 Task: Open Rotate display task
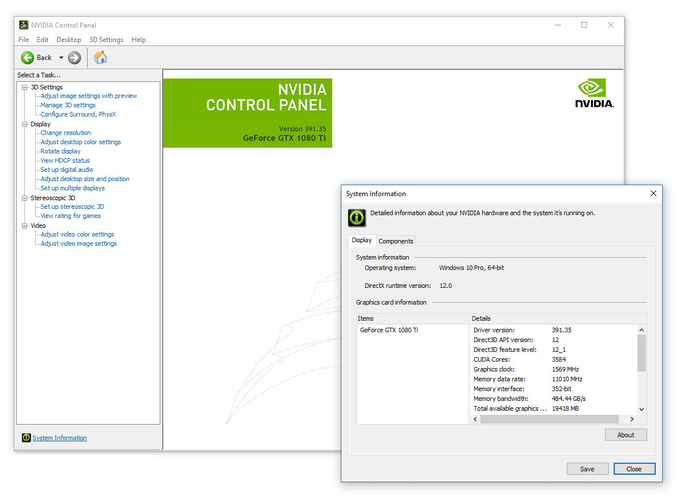(60, 151)
